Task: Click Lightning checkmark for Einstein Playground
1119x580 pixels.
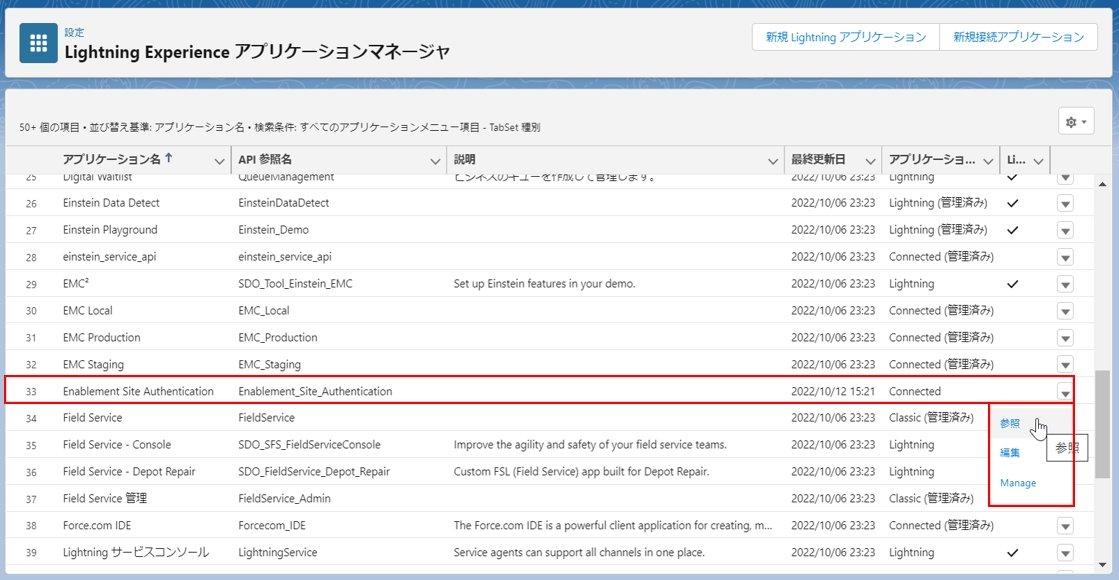Action: [x=1012, y=230]
